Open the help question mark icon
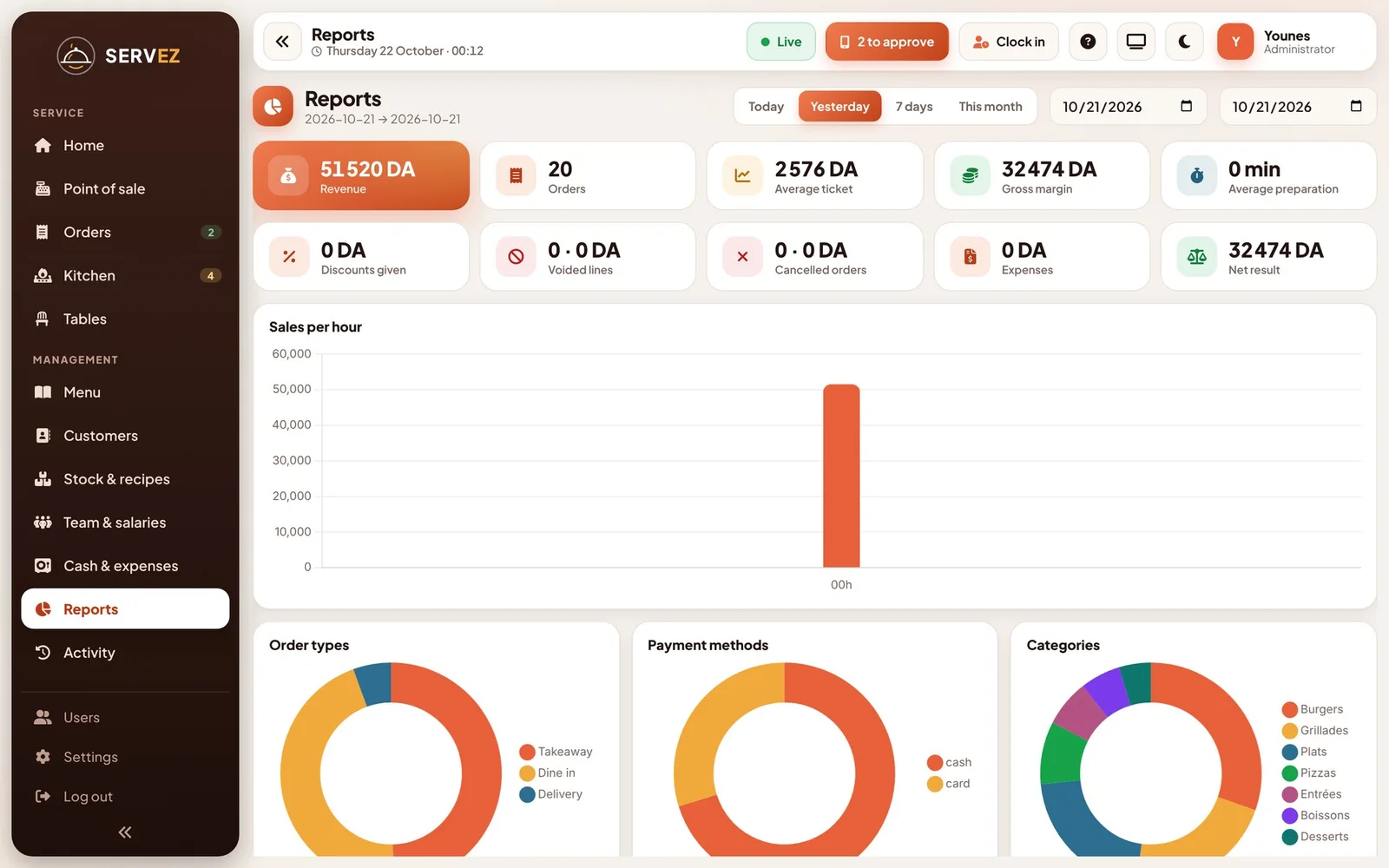 [1088, 42]
